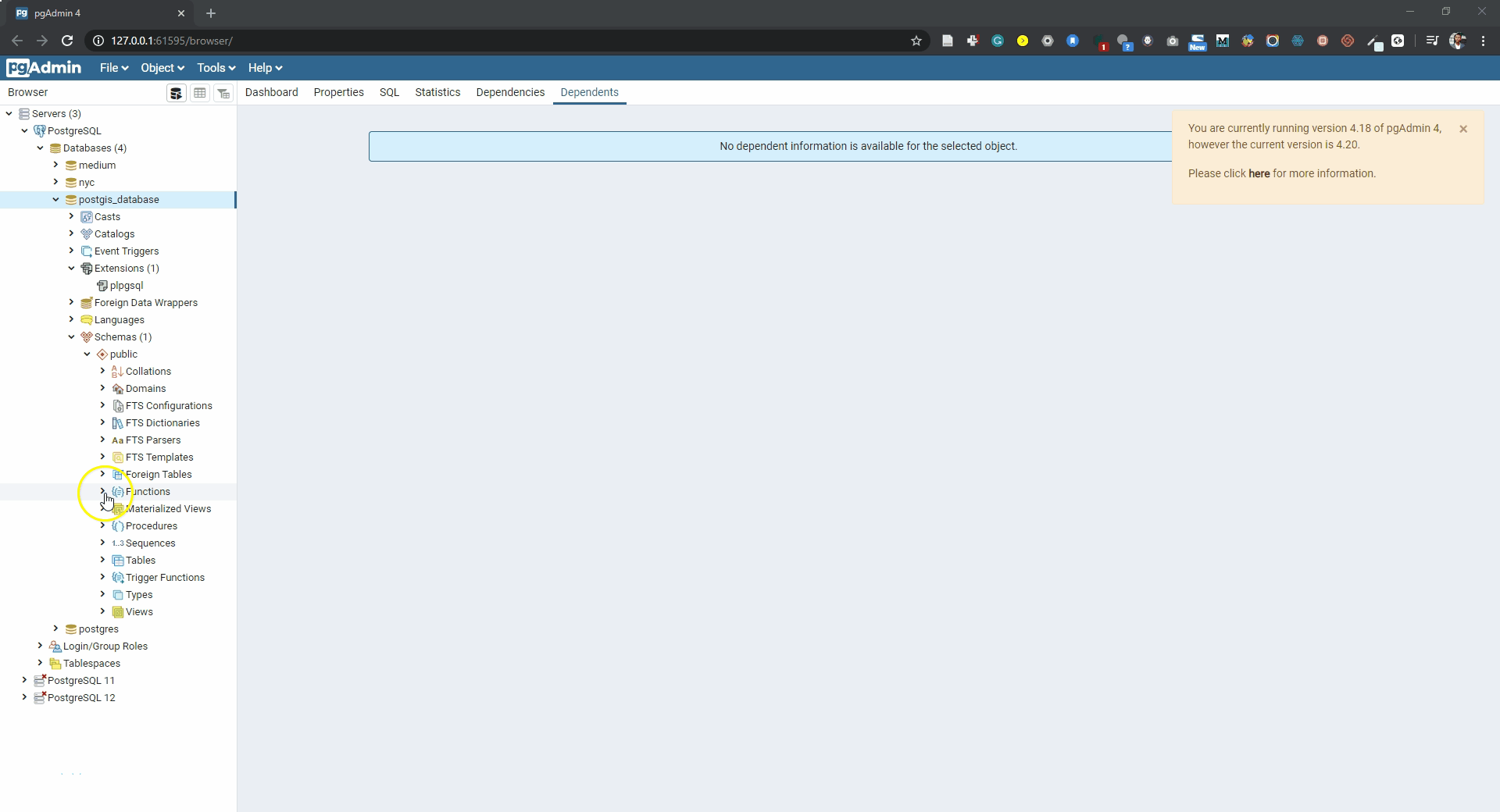The width and height of the screenshot is (1500, 812).
Task: Click the Catalogs node icon
Action: click(87, 234)
